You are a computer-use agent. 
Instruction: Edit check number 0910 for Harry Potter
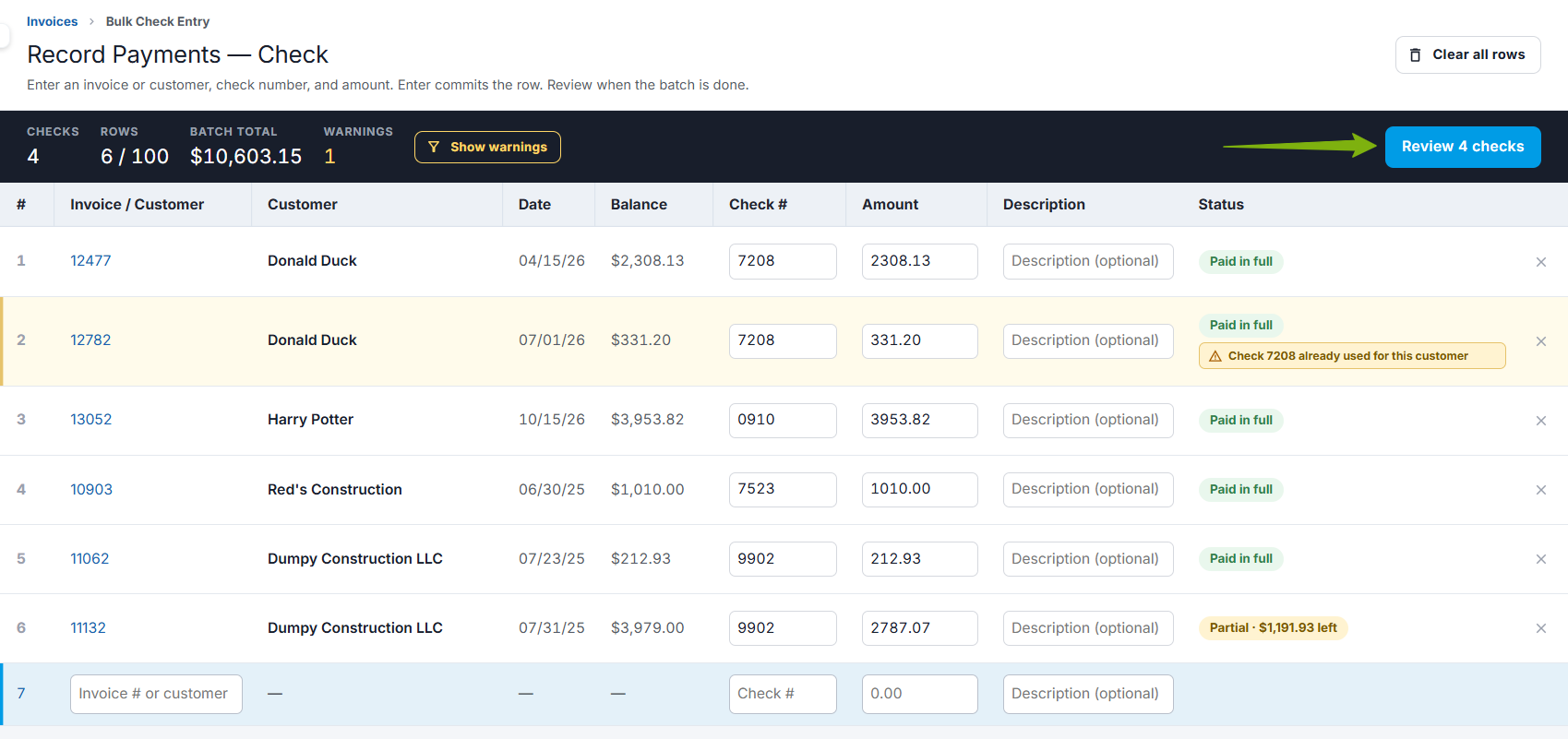click(783, 420)
